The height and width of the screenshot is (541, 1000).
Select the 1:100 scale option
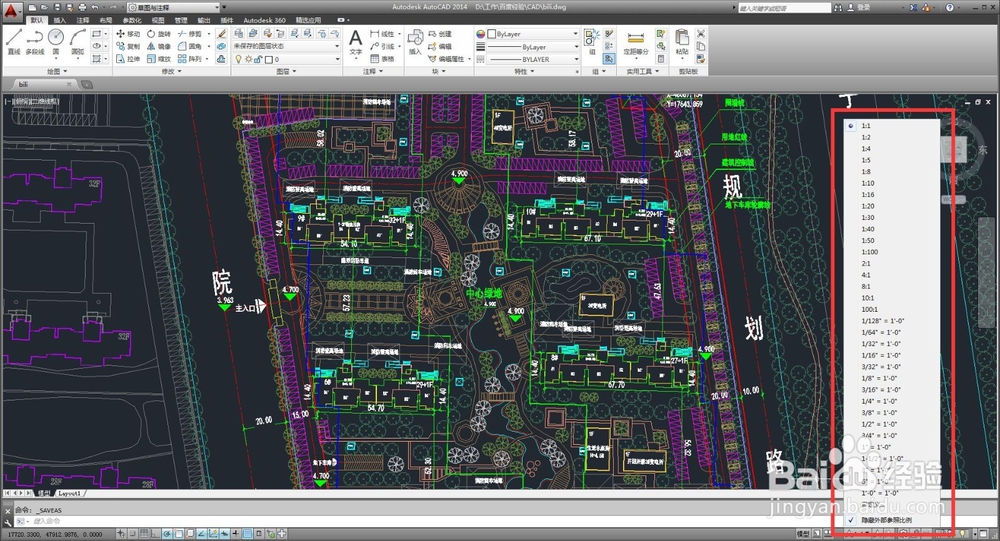coord(869,252)
